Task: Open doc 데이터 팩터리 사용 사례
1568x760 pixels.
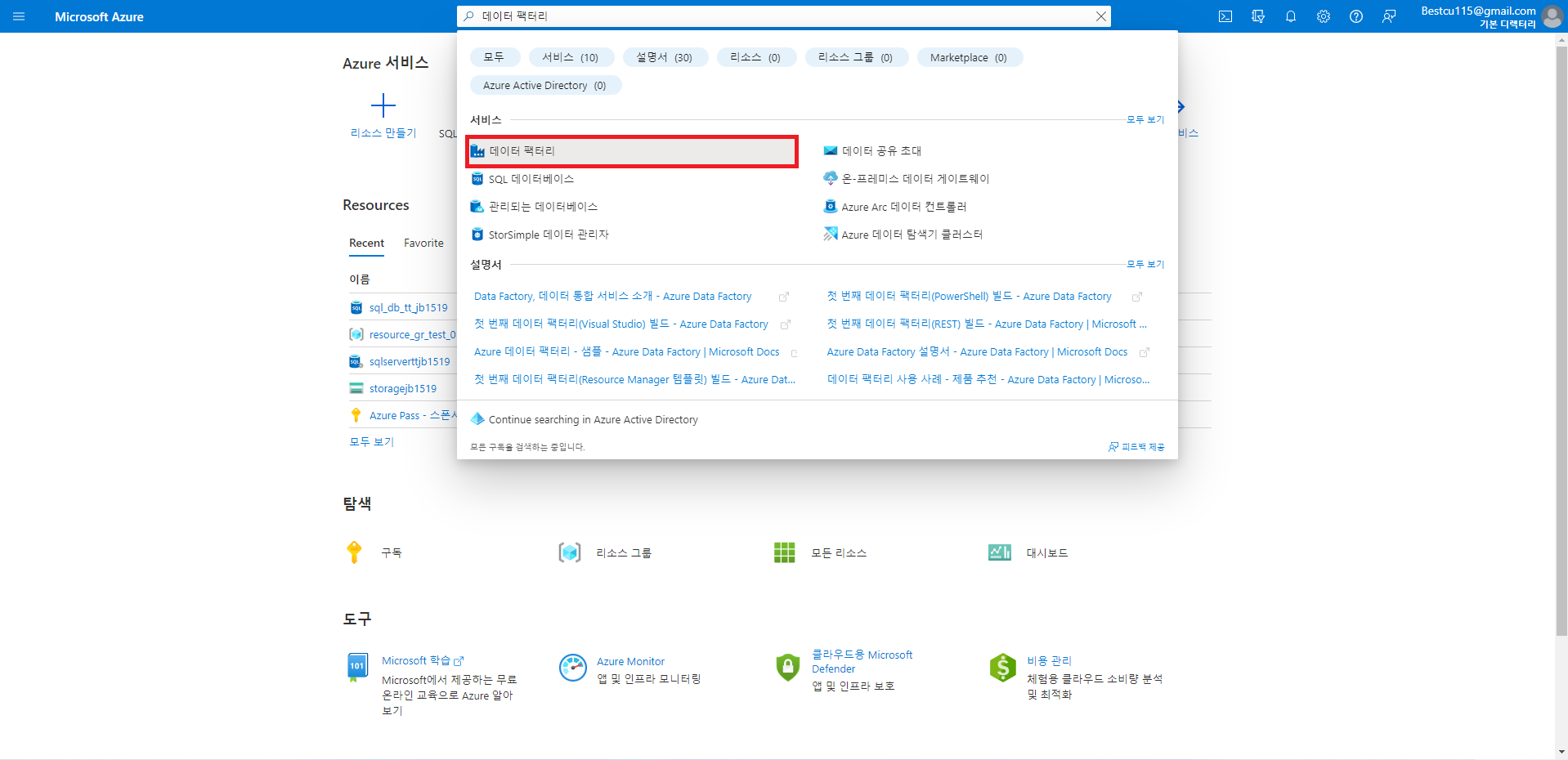Action: click(988, 380)
